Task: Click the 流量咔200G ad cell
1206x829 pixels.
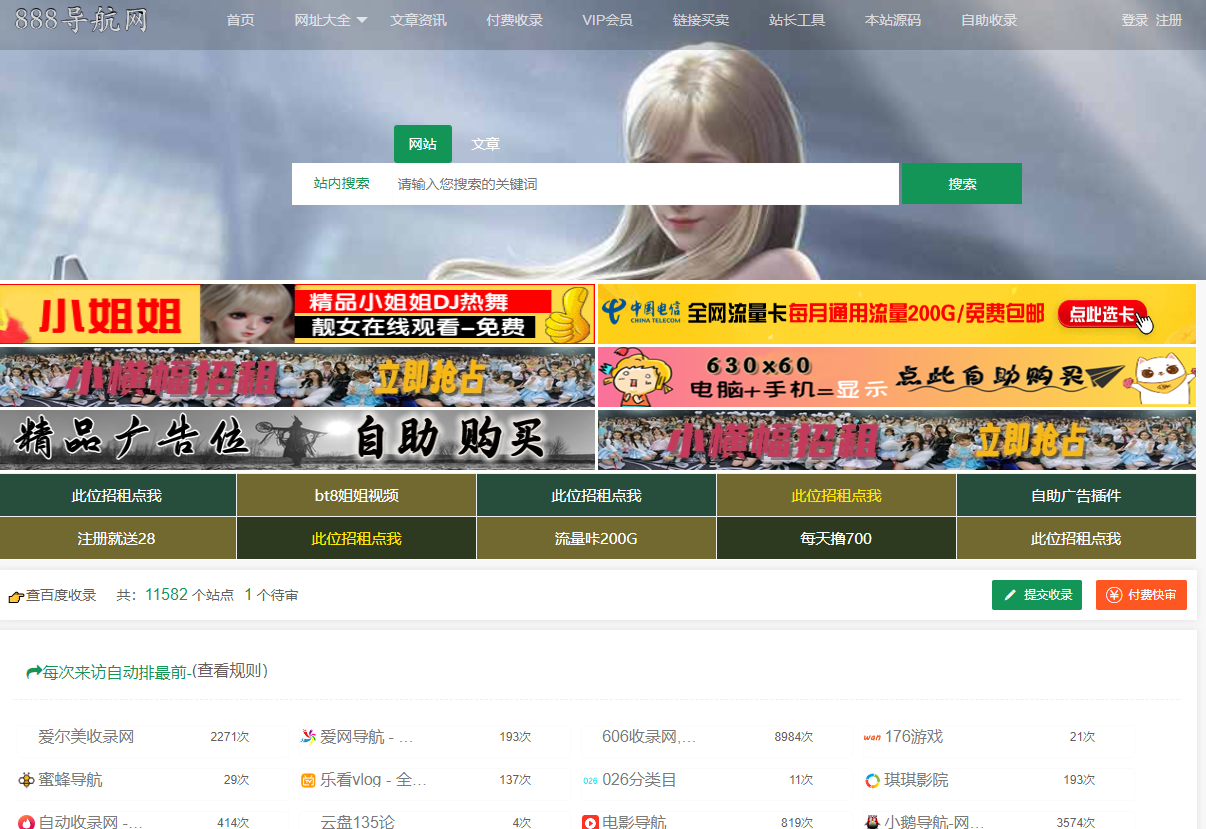Action: coord(596,538)
